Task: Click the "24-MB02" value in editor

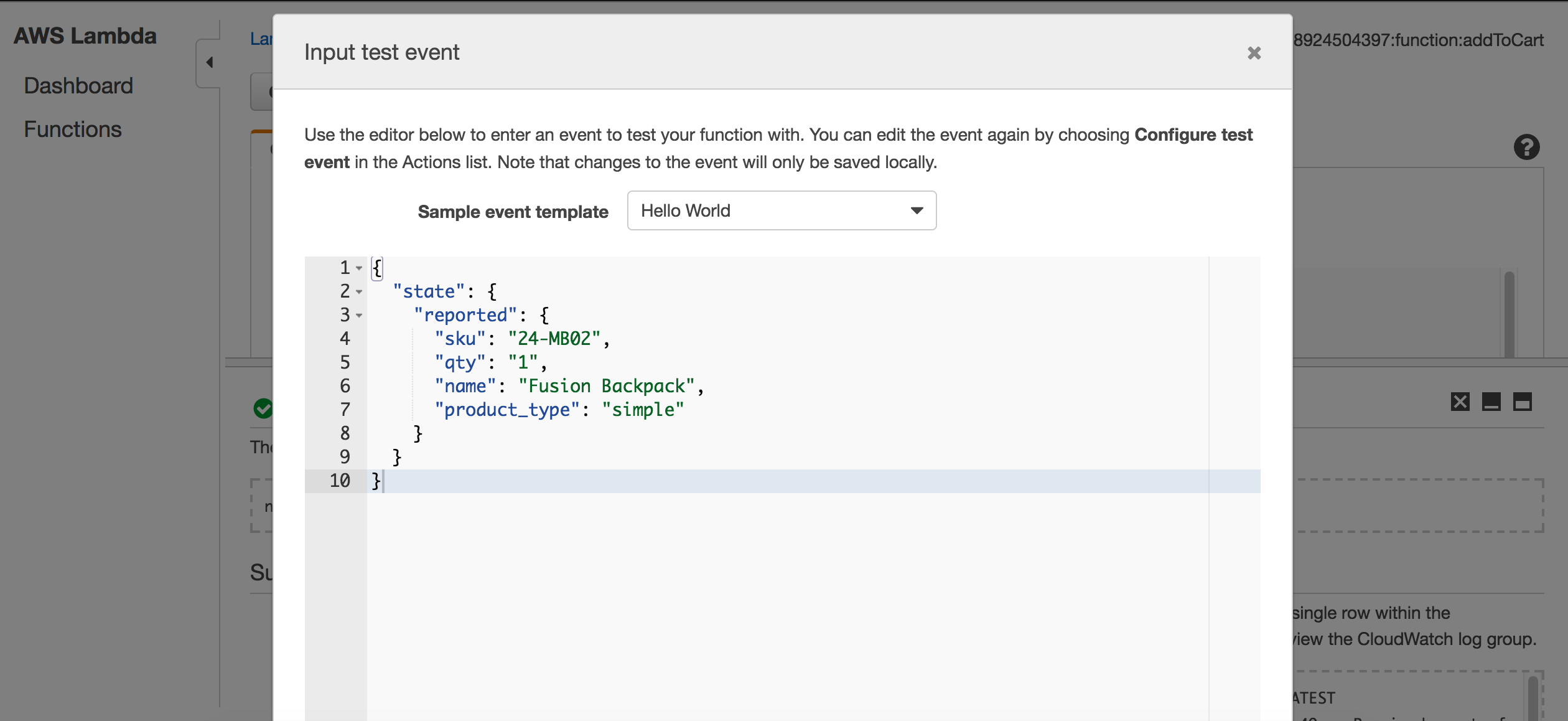Action: pos(554,339)
